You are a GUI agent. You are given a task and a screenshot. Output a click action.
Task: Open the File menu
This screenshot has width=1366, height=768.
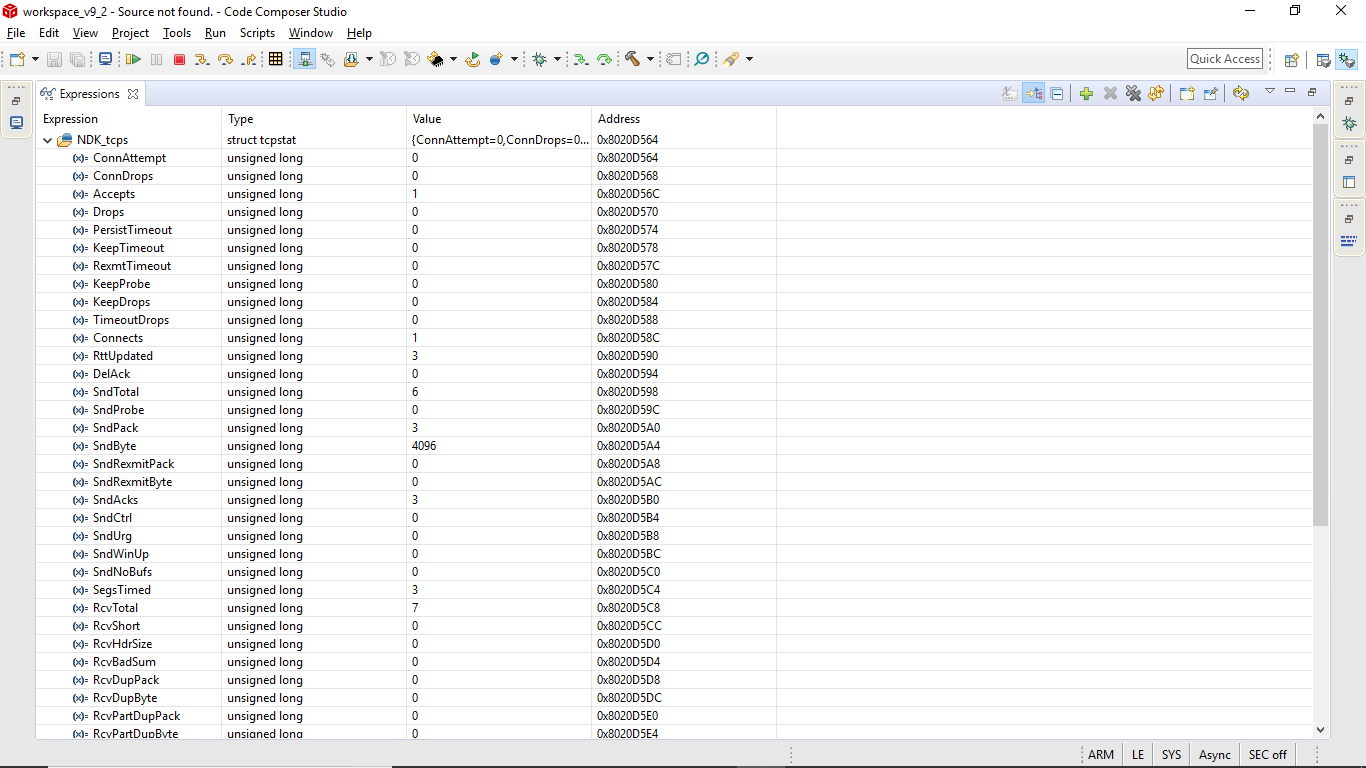(x=16, y=33)
